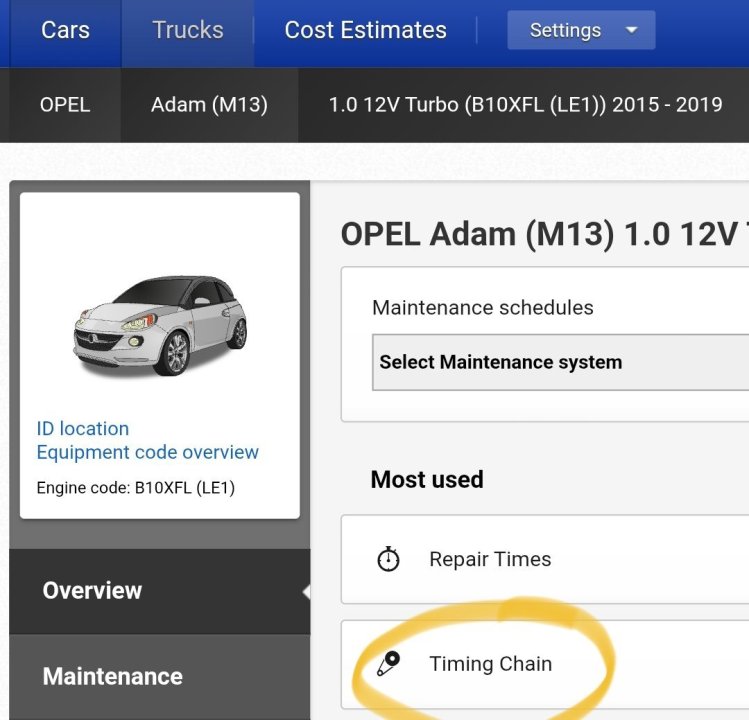Screen dimensions: 749x720
Task: Click the Settings dropdown arrow
Action: (631, 30)
